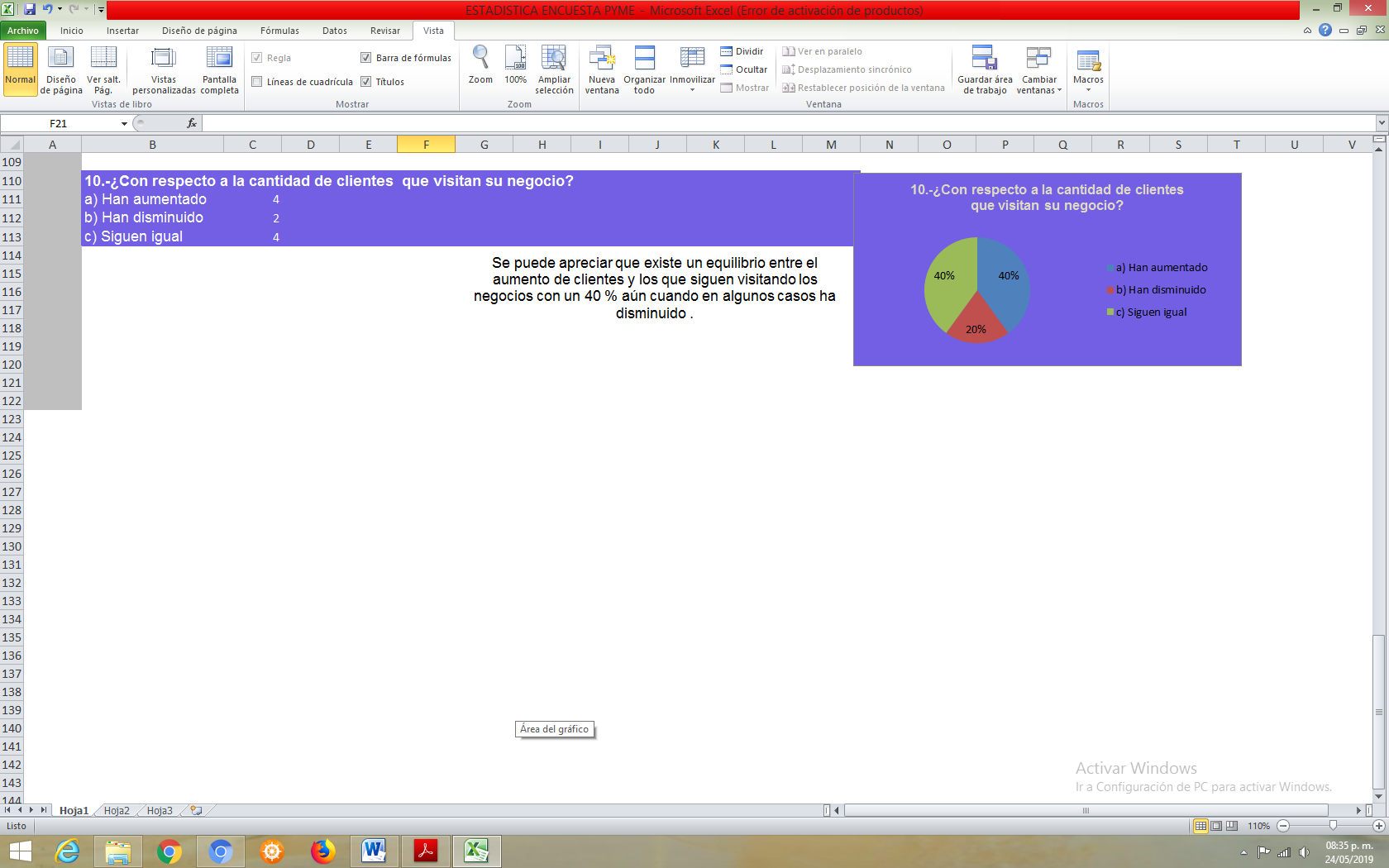The height and width of the screenshot is (868, 1389).
Task: Toggle Líneas de cuadrícula checkbox
Action: click(257, 82)
